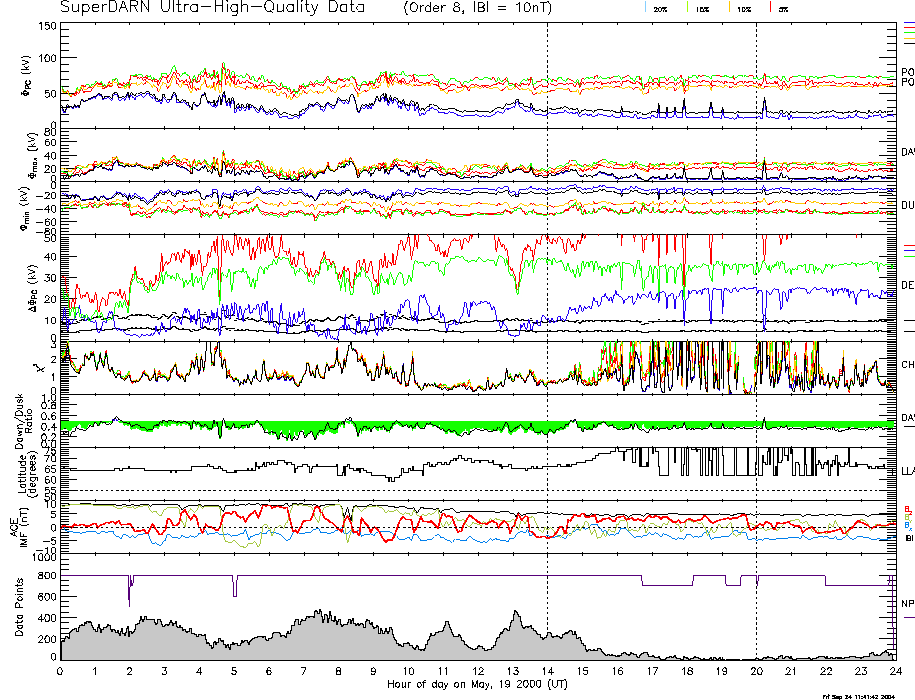Click the hour 20 x-axis tick label
The width and height of the screenshot is (915, 700).
click(755, 672)
